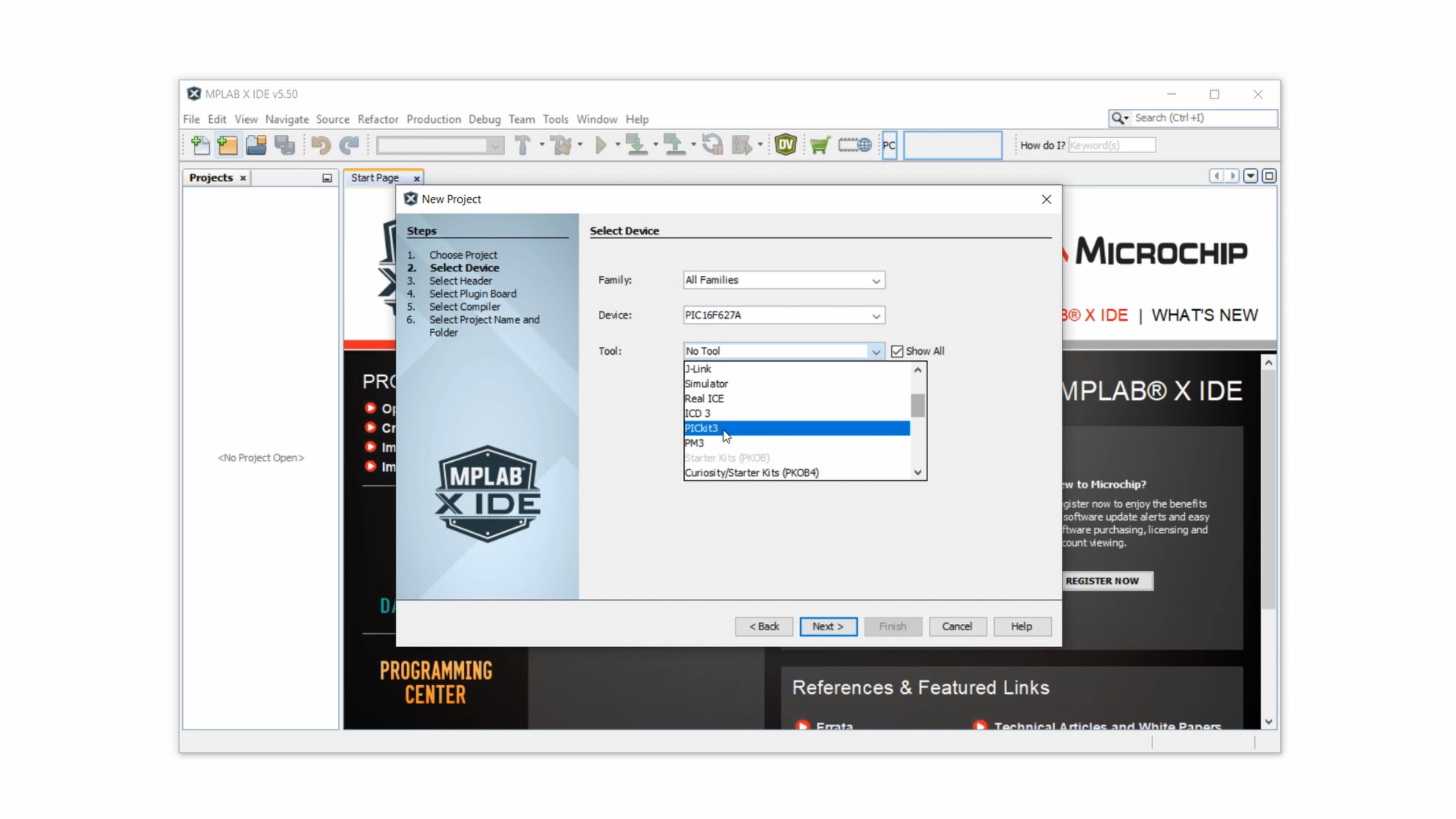Click the Tool list scrollbar down arrow
The image size is (1456, 819).
click(x=917, y=473)
